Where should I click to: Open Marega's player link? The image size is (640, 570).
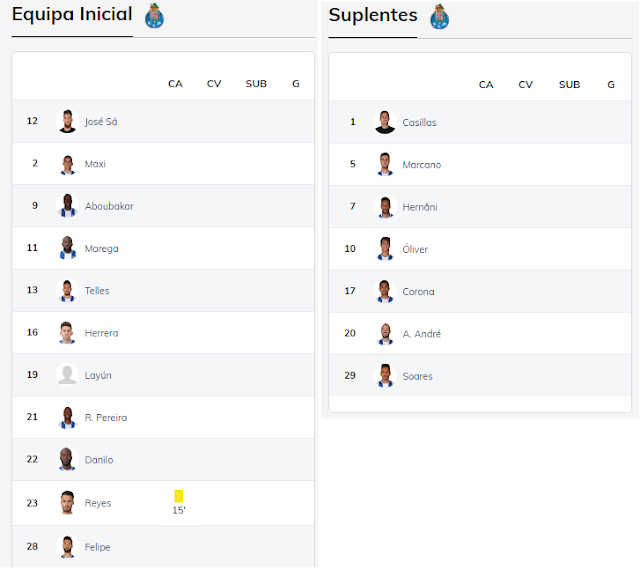(x=101, y=248)
